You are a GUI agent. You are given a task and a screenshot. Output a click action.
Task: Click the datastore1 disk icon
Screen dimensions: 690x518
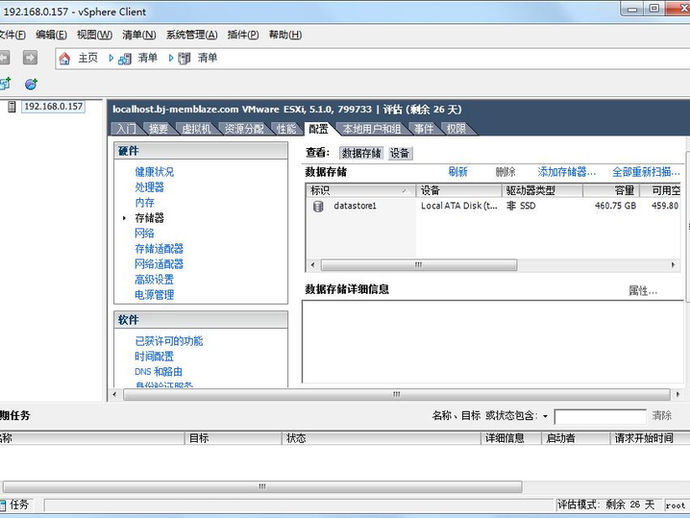click(x=318, y=206)
